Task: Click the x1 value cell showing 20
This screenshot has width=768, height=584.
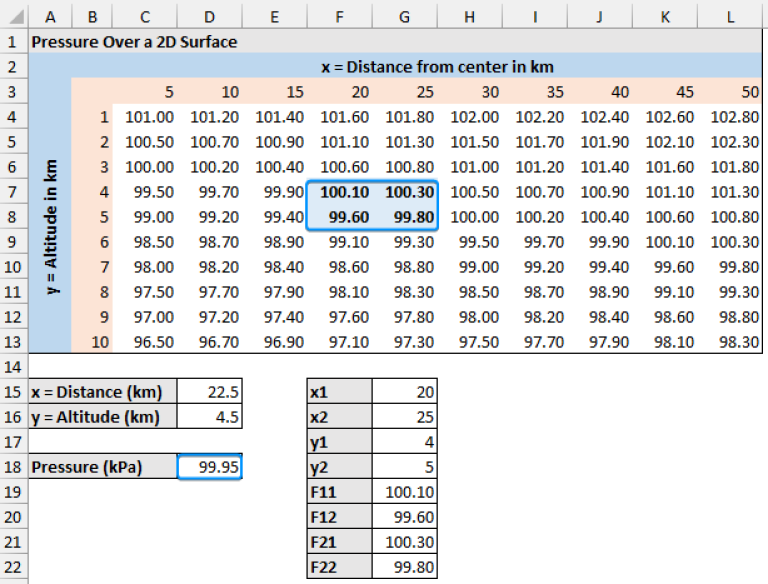Action: [404, 392]
